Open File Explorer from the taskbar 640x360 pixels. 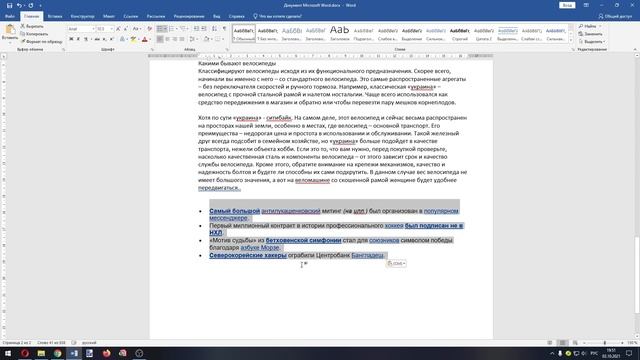click(x=41, y=353)
